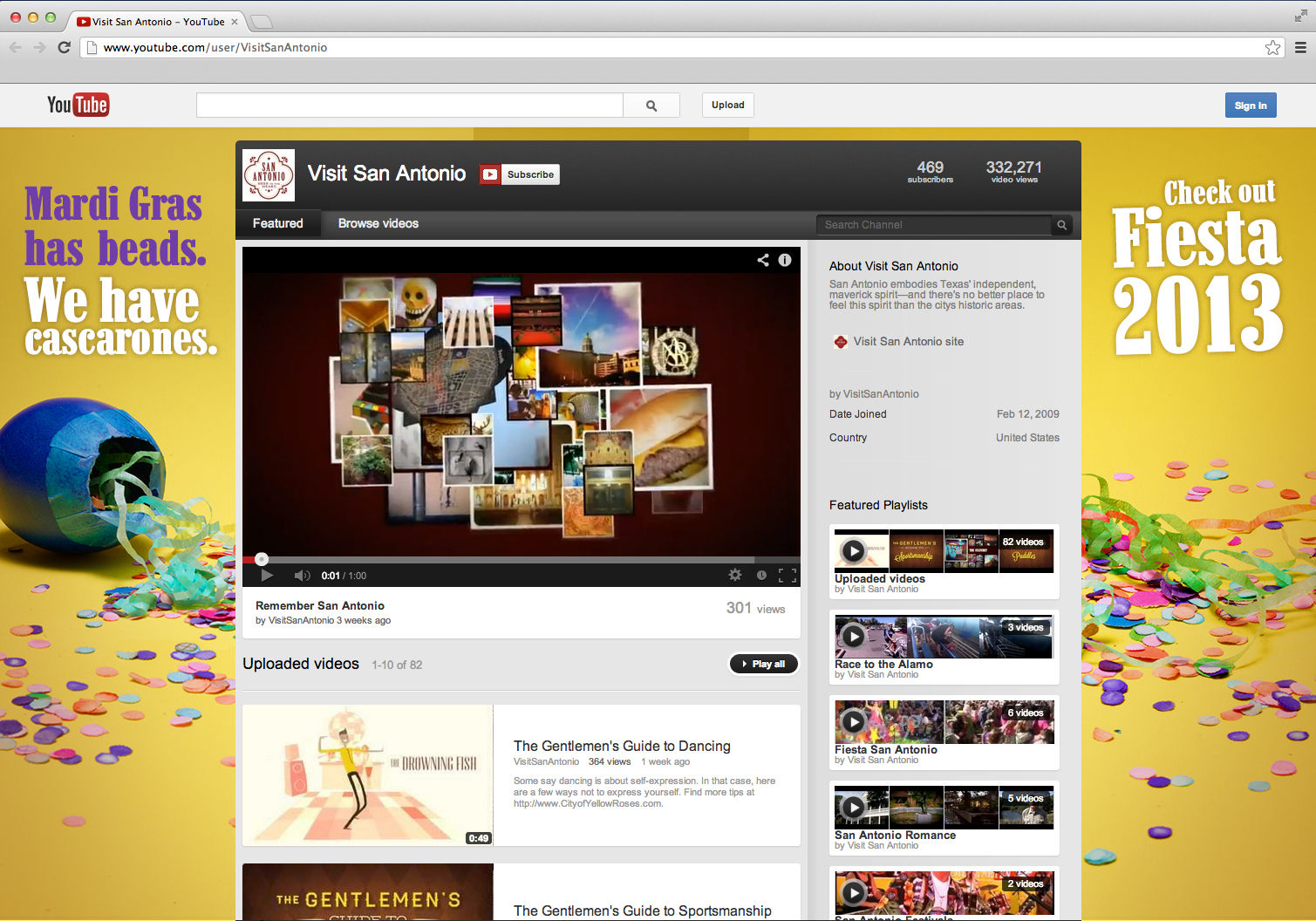
Task: Click the Visit San Antonio channel avatar
Action: [269, 175]
